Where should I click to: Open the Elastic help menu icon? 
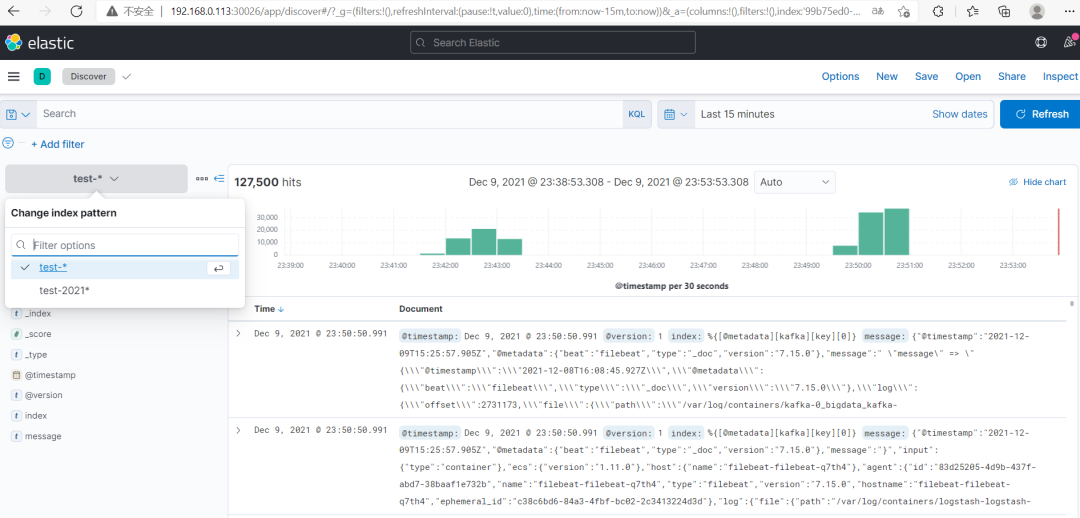point(1041,43)
